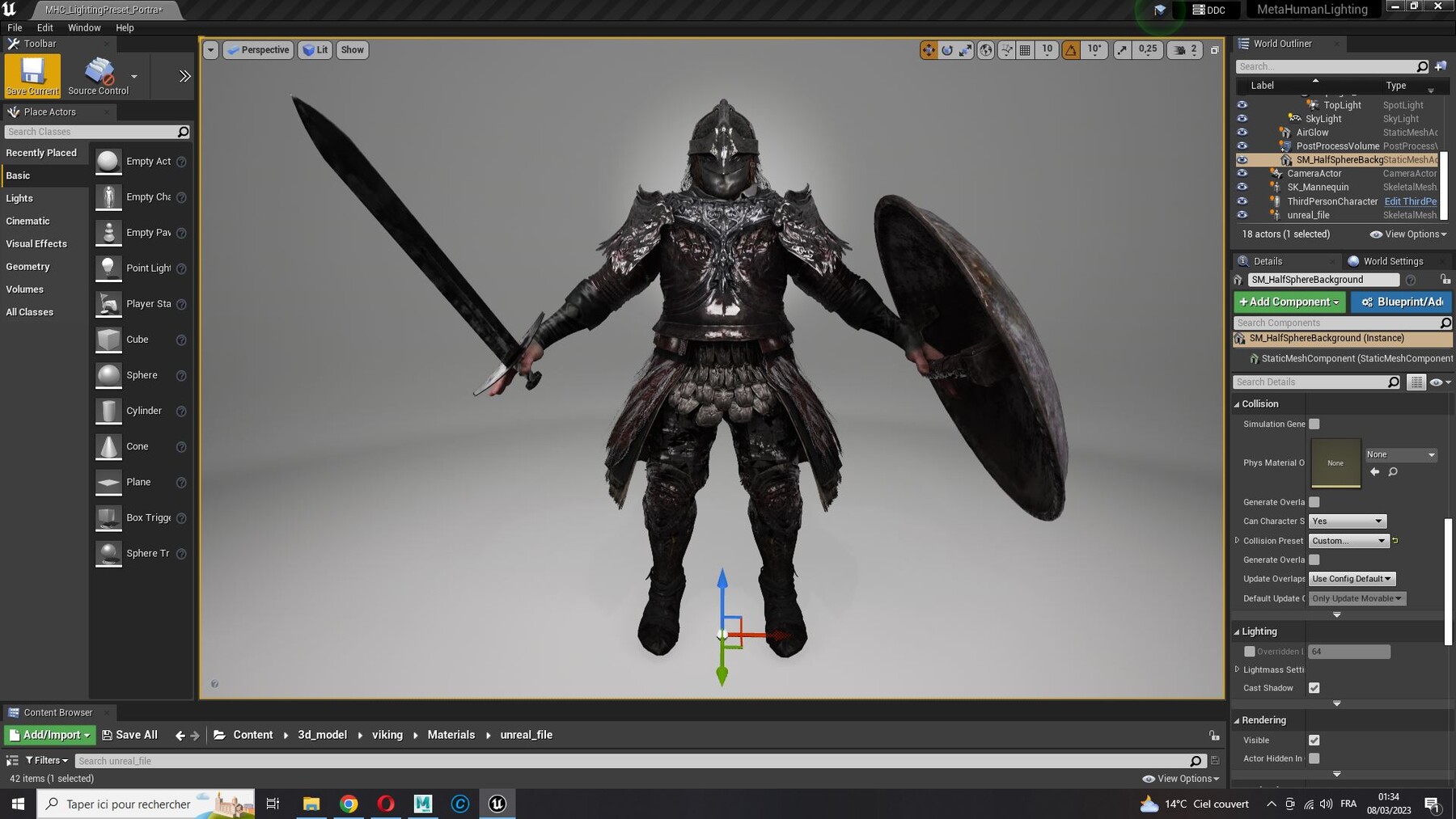
Task: Toggle visibility eye of SM_HalfSphereBackground actor
Action: (x=1242, y=159)
